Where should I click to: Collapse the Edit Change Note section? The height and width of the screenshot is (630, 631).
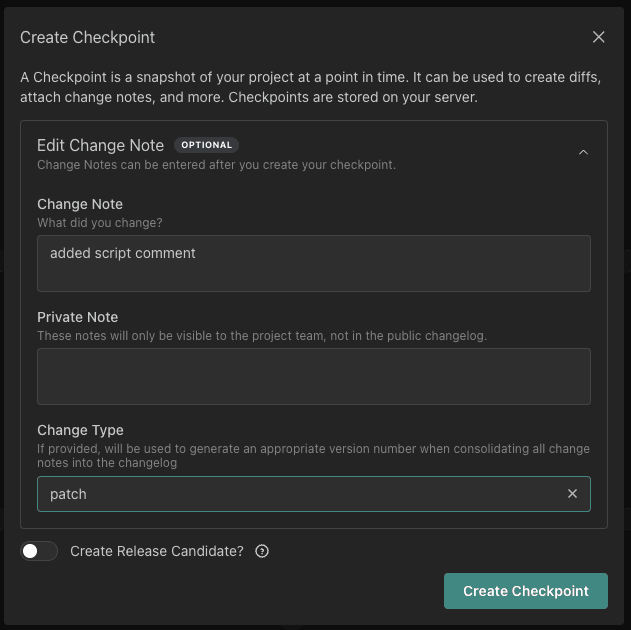click(583, 153)
